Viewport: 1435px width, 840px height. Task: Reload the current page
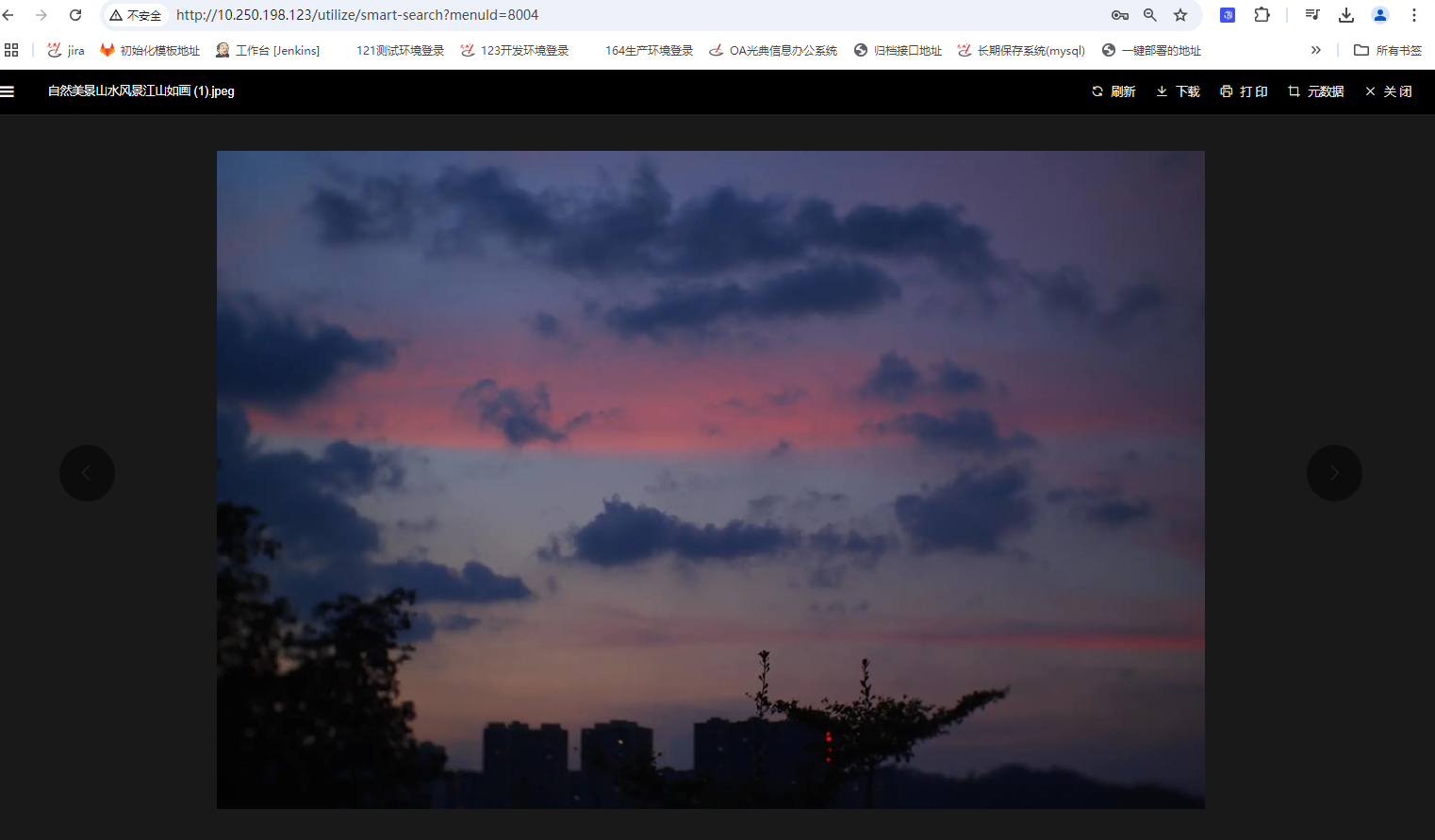[x=75, y=15]
